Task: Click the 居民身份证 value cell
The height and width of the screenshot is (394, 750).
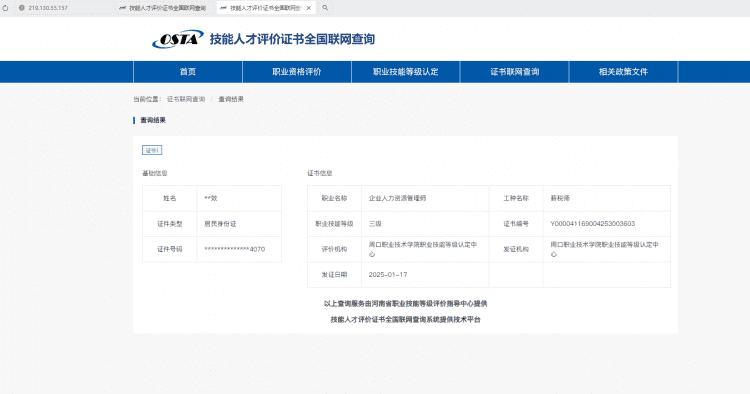Action: pyautogui.click(x=239, y=224)
